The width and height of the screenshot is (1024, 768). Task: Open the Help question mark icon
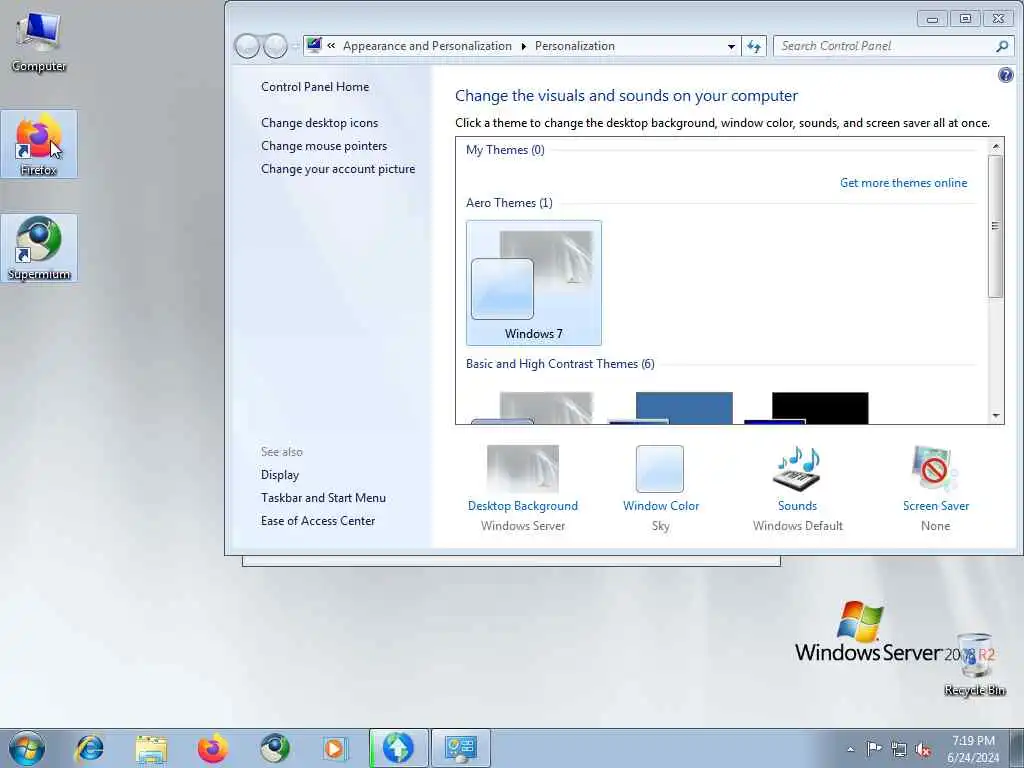click(x=1006, y=75)
